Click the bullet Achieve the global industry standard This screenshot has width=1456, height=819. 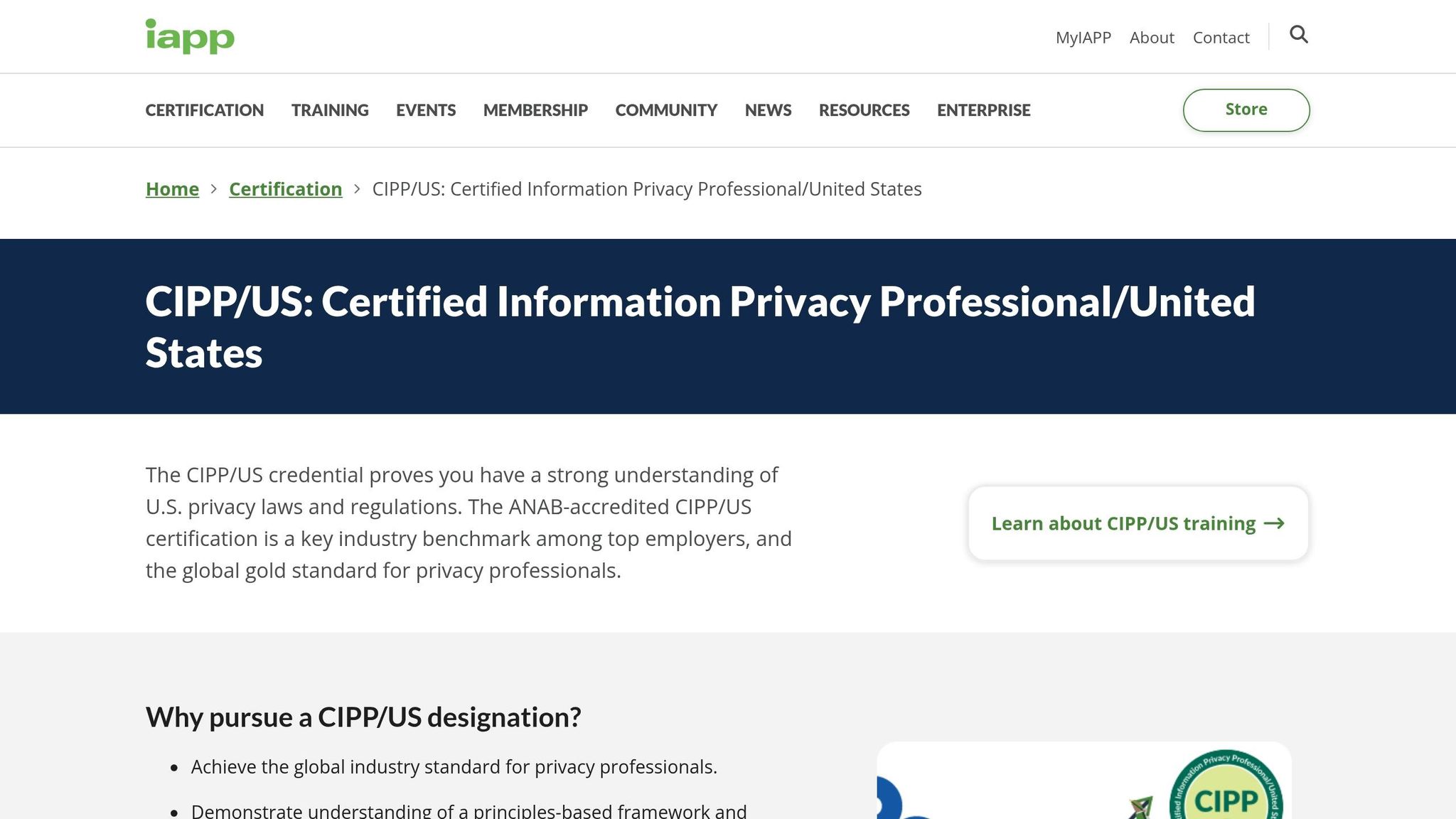coord(454,767)
